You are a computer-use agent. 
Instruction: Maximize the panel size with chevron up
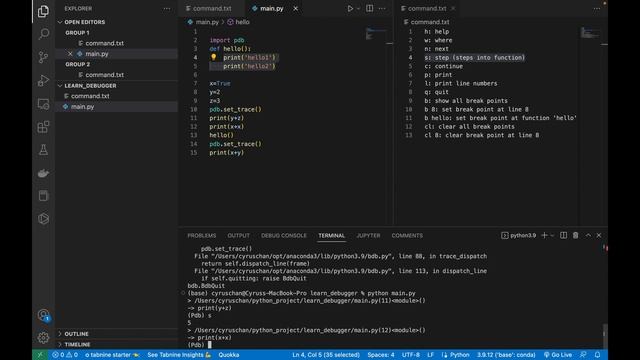588,235
